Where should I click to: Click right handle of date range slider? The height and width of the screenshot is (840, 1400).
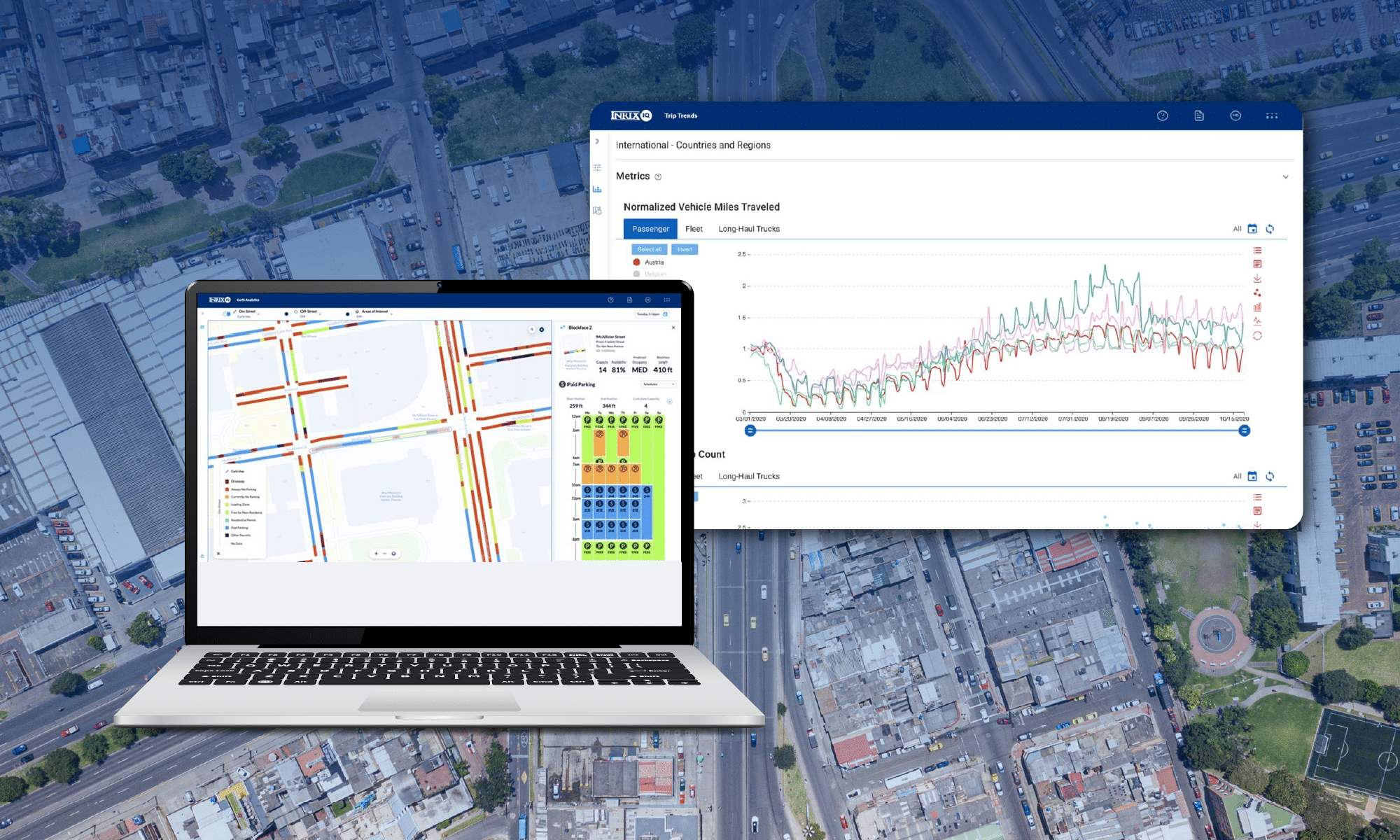point(1244,430)
